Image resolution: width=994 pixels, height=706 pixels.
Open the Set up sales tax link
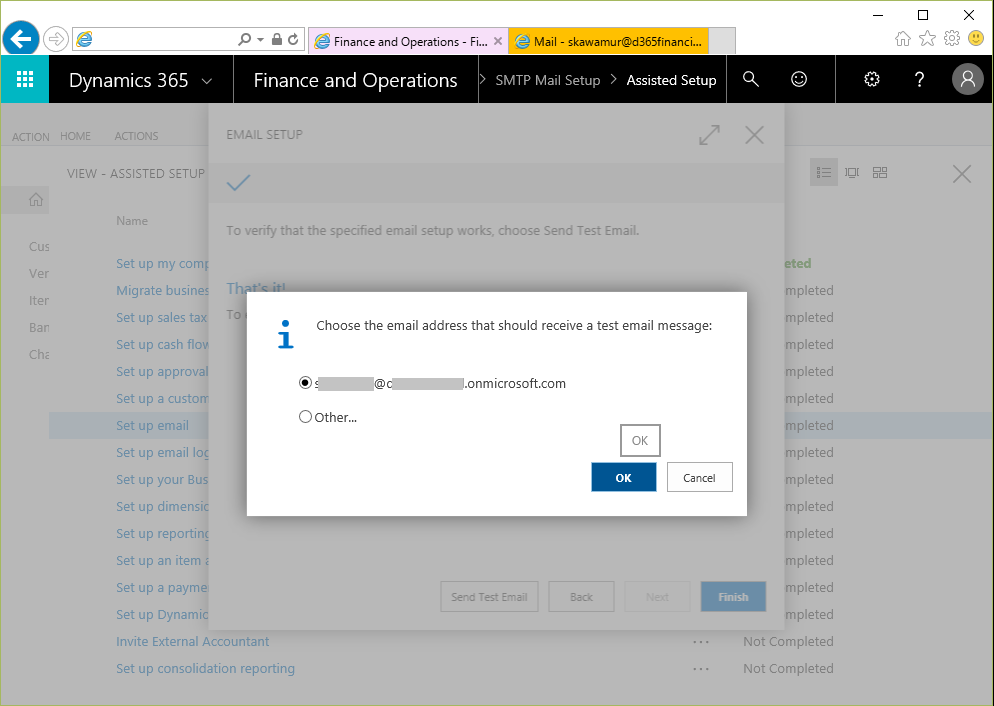[162, 318]
